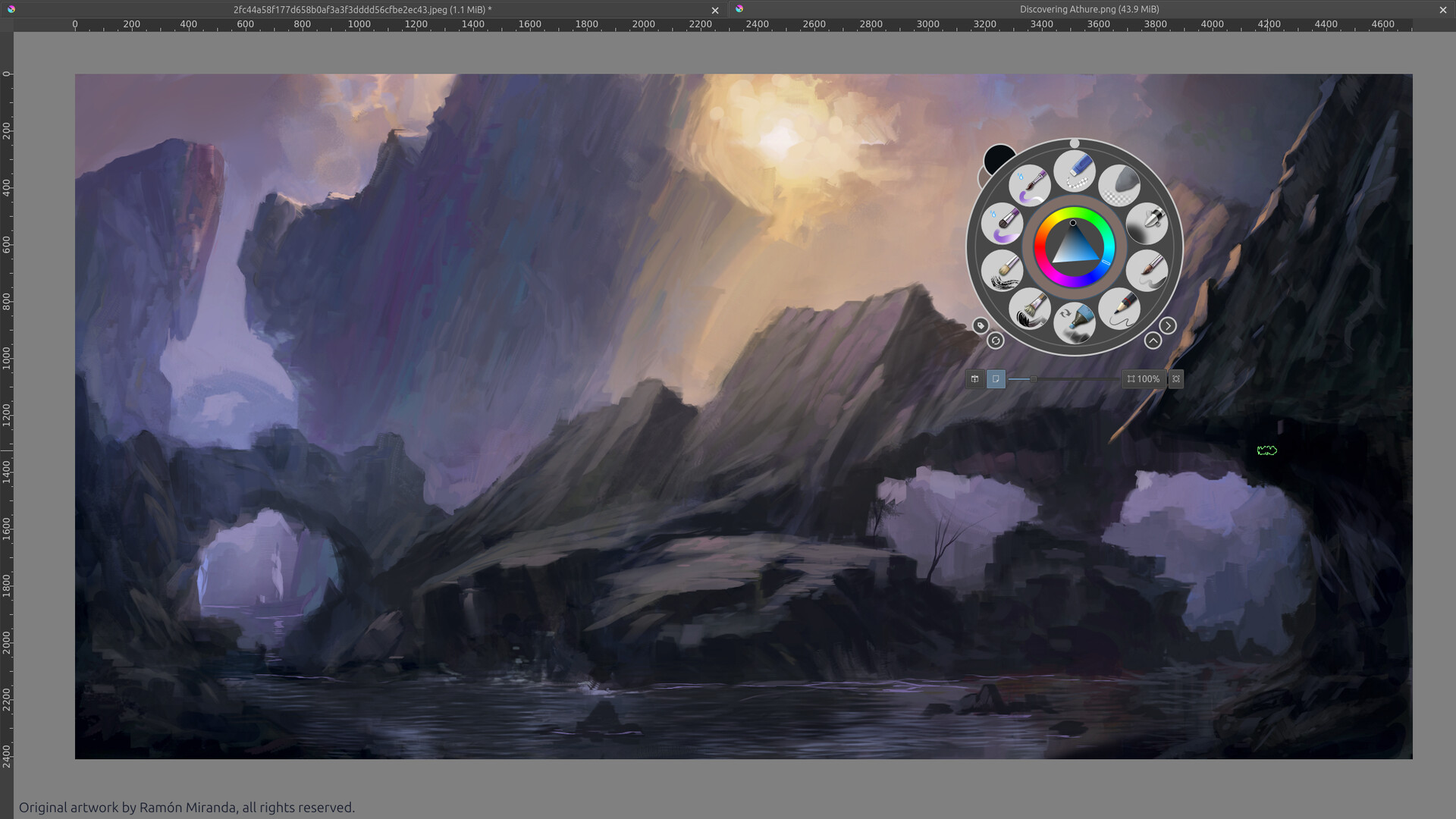Select the dry texture bristle brush preset
Viewport: 1456px width, 819px height.
click(1003, 271)
